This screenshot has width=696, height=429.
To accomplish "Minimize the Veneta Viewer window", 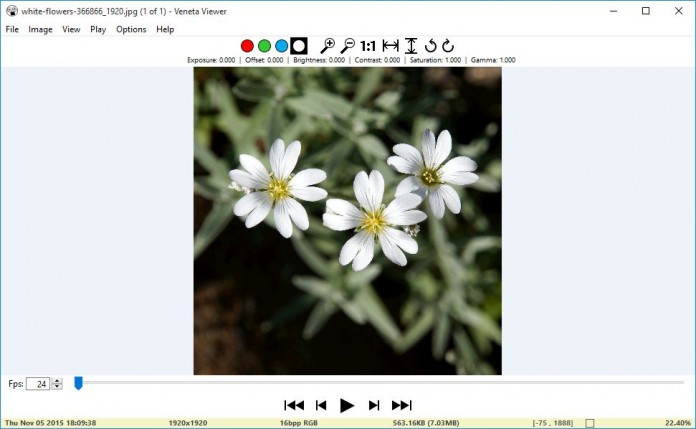I will [x=613, y=11].
